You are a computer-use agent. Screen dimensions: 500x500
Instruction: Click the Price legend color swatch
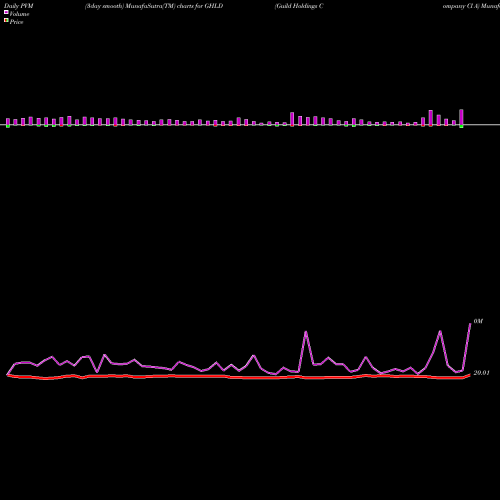[x=6, y=20]
